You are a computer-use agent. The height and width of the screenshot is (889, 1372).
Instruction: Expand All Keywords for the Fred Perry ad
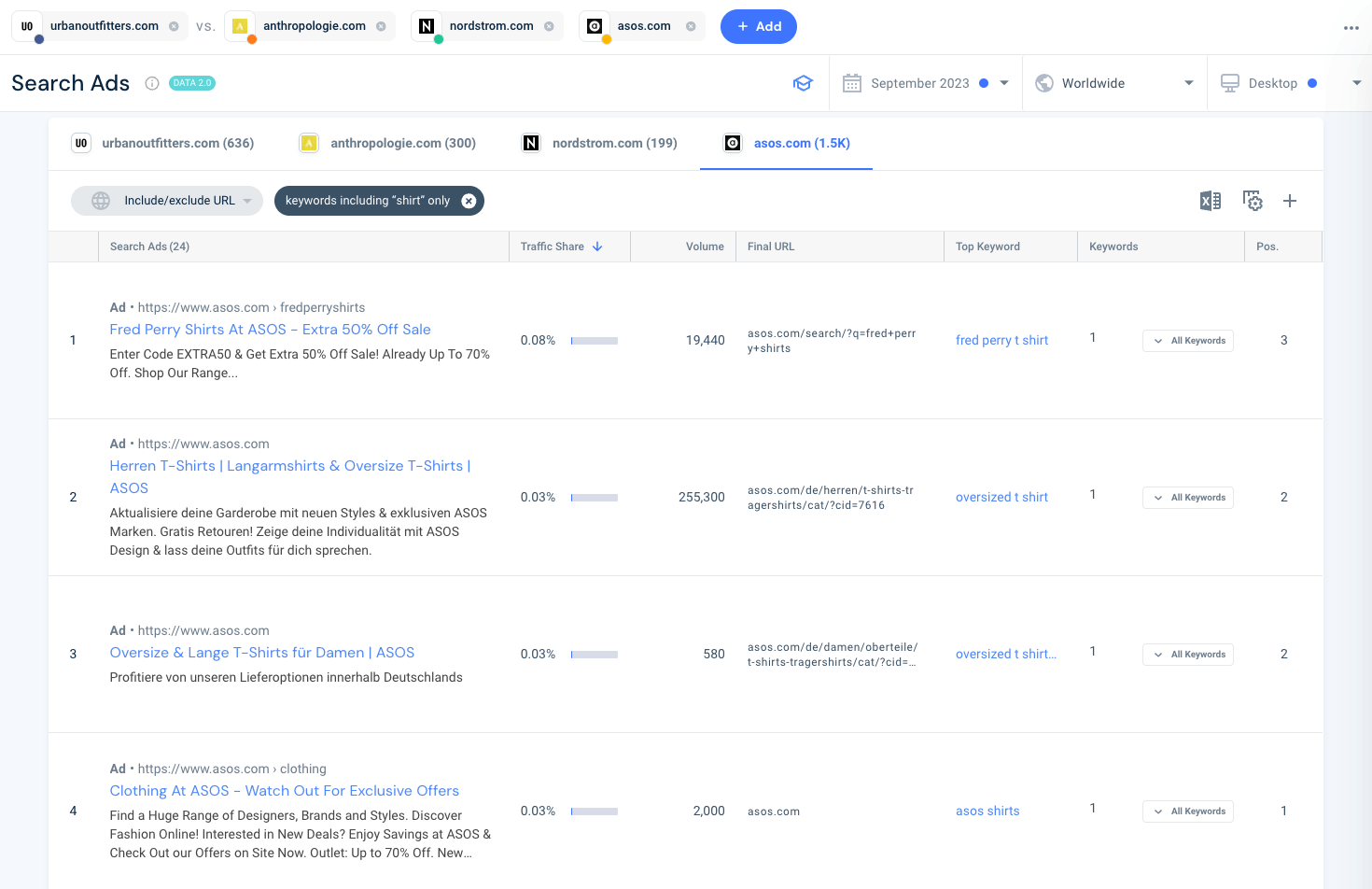[1187, 340]
